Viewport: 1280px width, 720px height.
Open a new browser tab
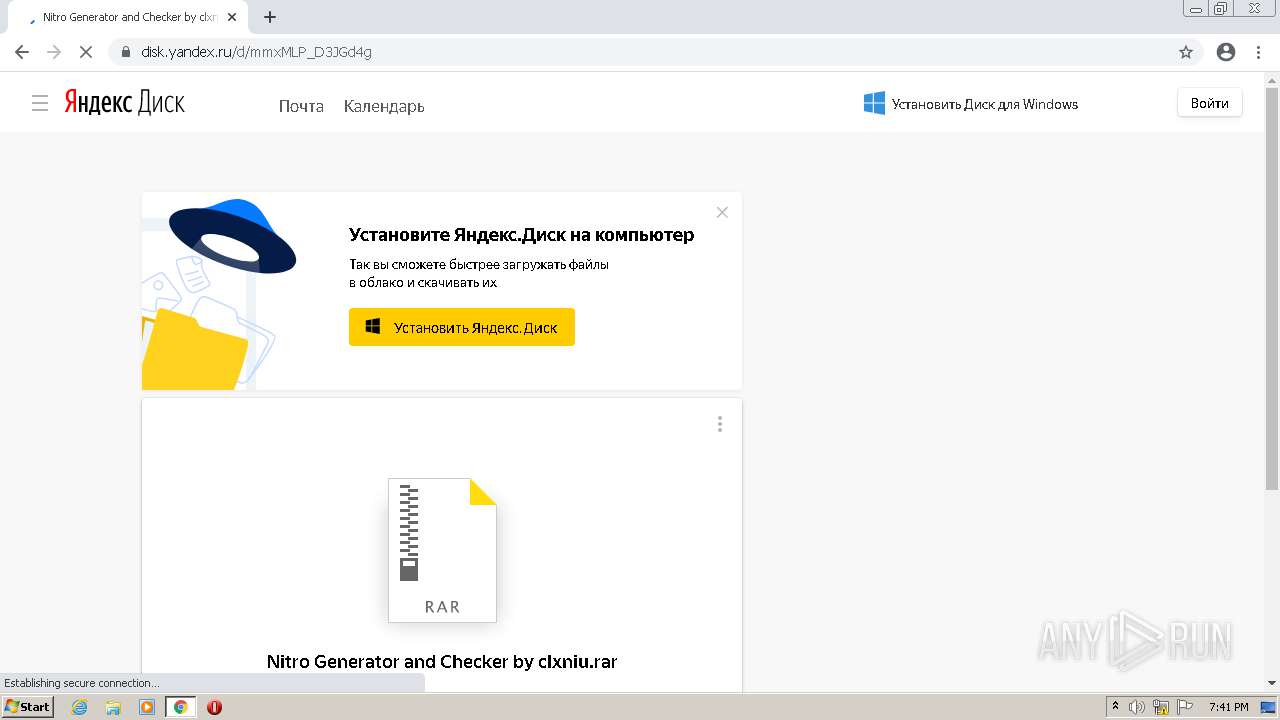point(270,17)
